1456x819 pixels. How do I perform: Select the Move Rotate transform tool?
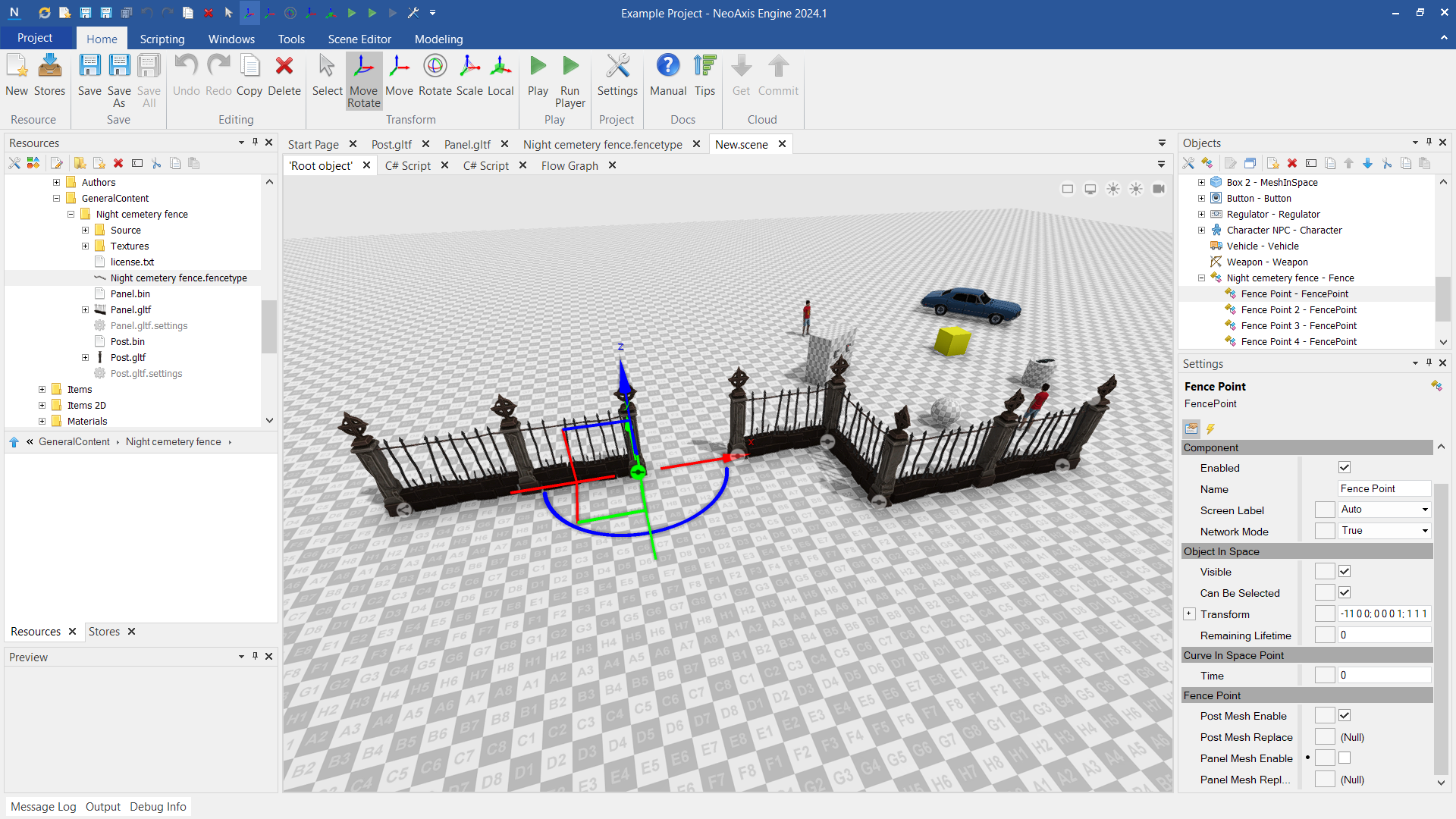point(364,80)
